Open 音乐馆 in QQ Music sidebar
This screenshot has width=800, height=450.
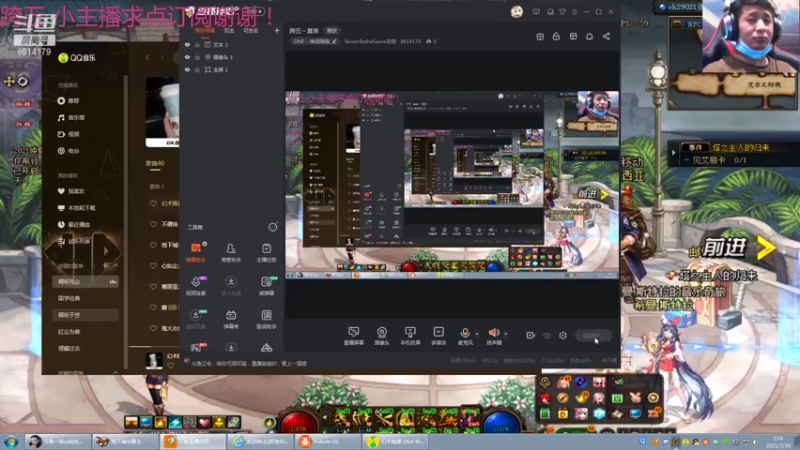(x=71, y=118)
